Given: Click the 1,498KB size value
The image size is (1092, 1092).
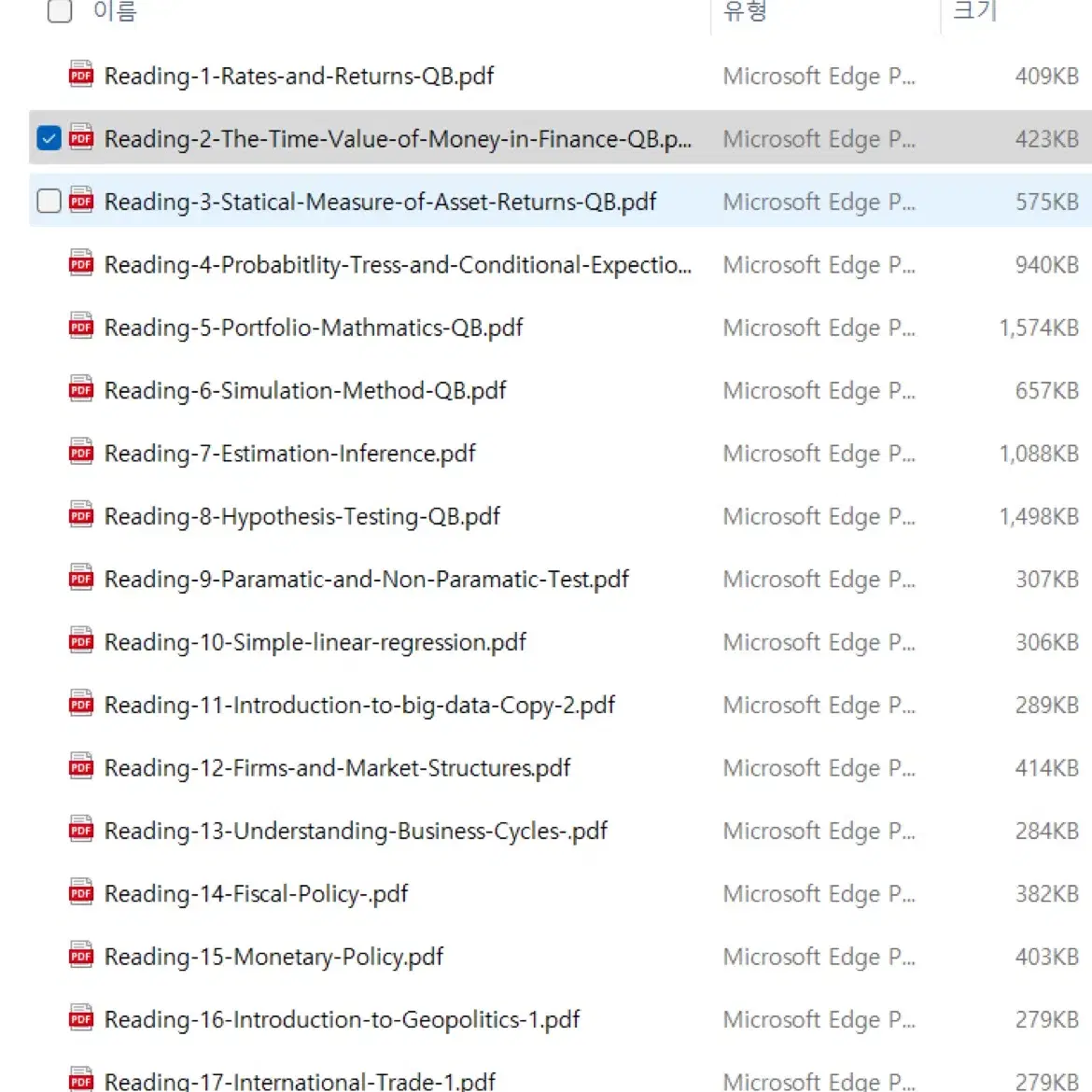Looking at the screenshot, I should pyautogui.click(x=1039, y=517).
